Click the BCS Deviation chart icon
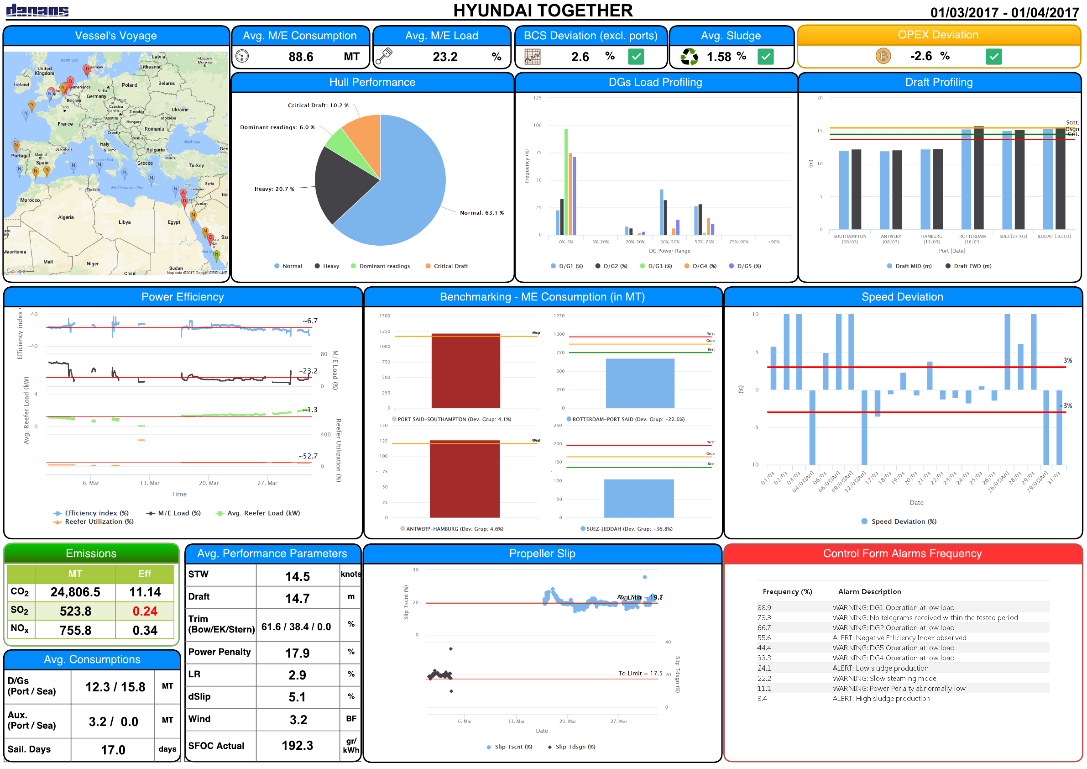 point(532,57)
